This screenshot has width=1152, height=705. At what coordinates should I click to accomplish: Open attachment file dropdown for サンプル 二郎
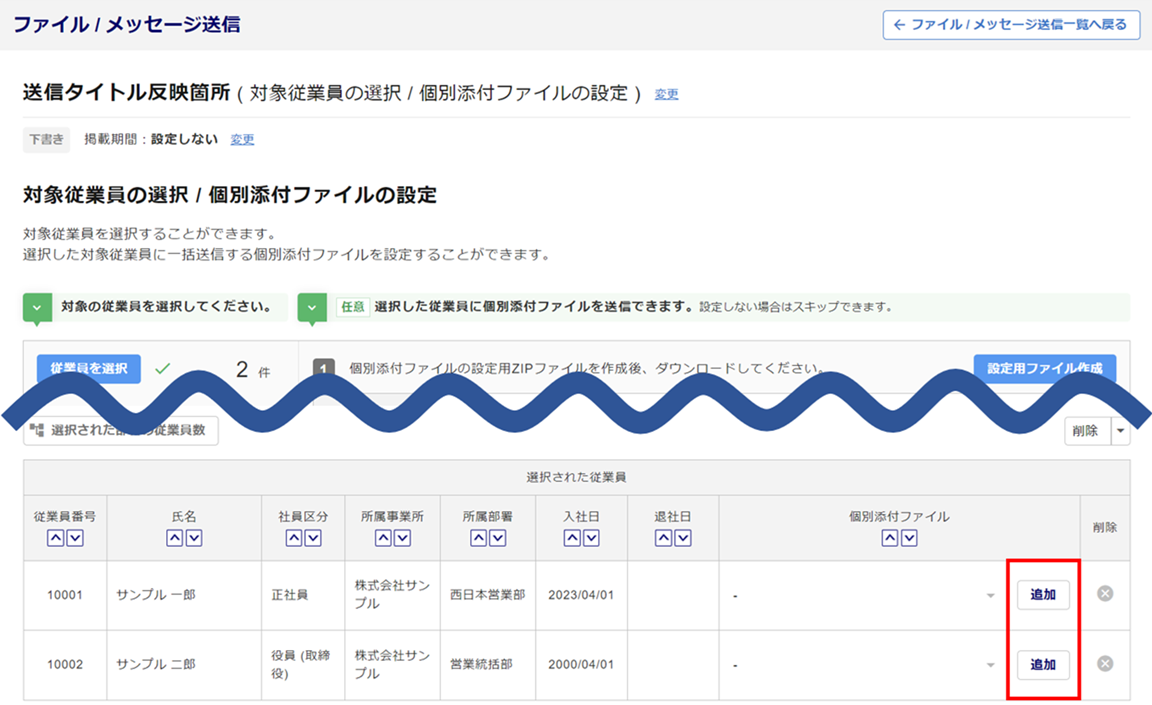(x=990, y=666)
